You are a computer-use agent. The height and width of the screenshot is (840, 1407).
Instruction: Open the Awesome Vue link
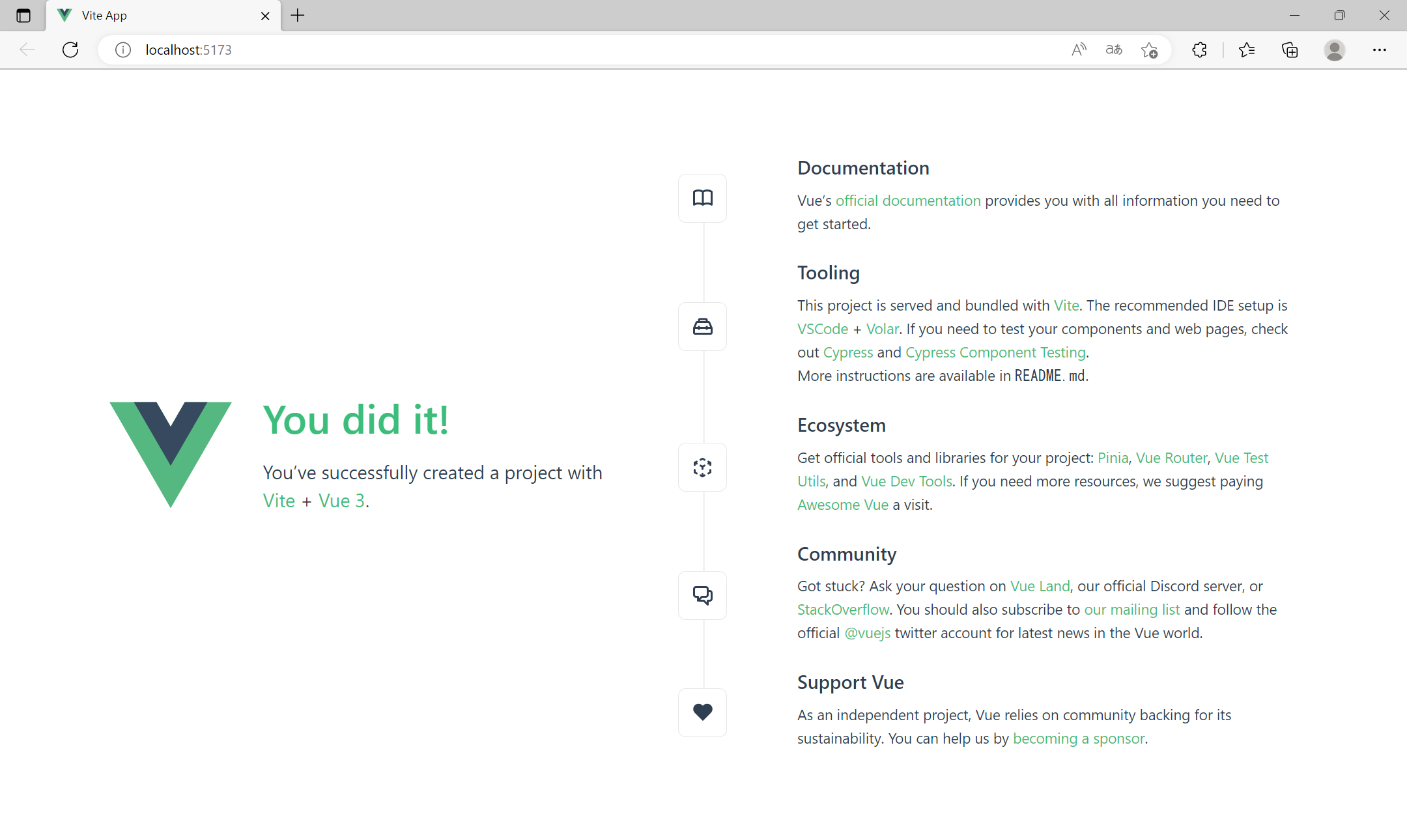[x=843, y=505]
